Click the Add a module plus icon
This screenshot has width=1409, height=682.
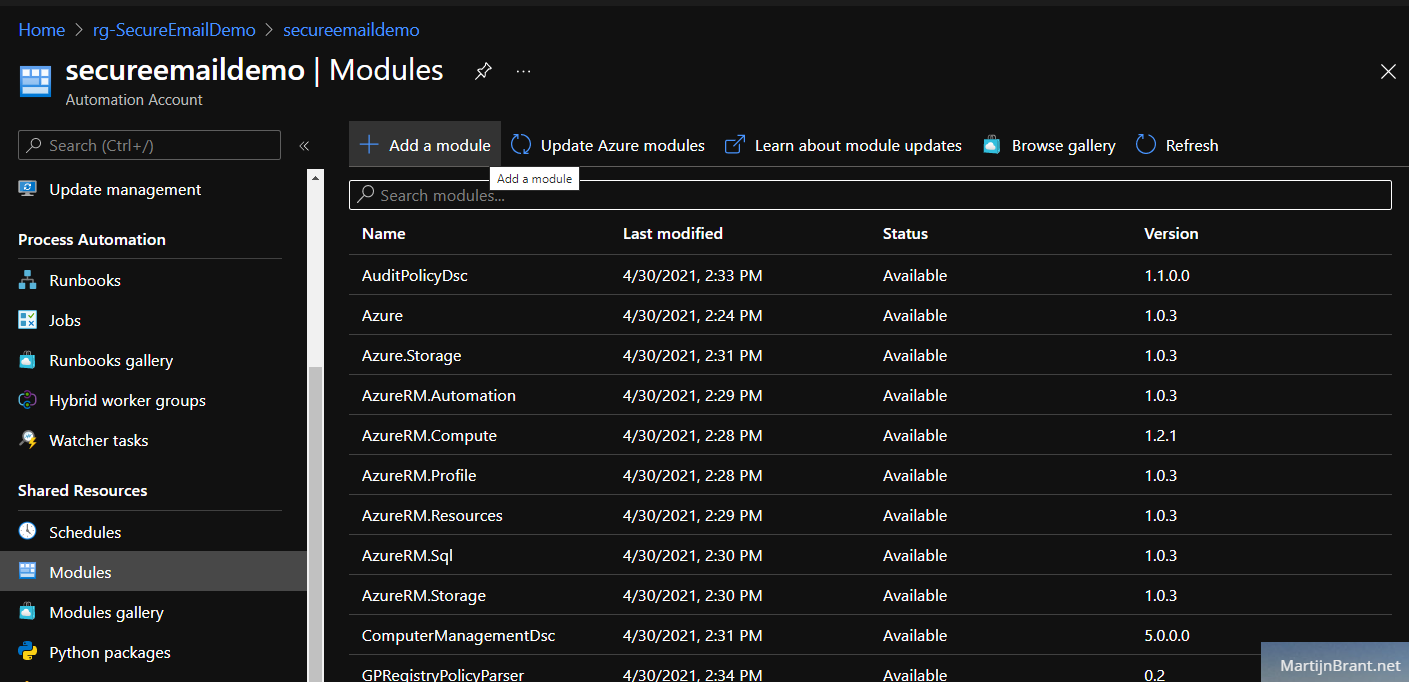tap(369, 145)
